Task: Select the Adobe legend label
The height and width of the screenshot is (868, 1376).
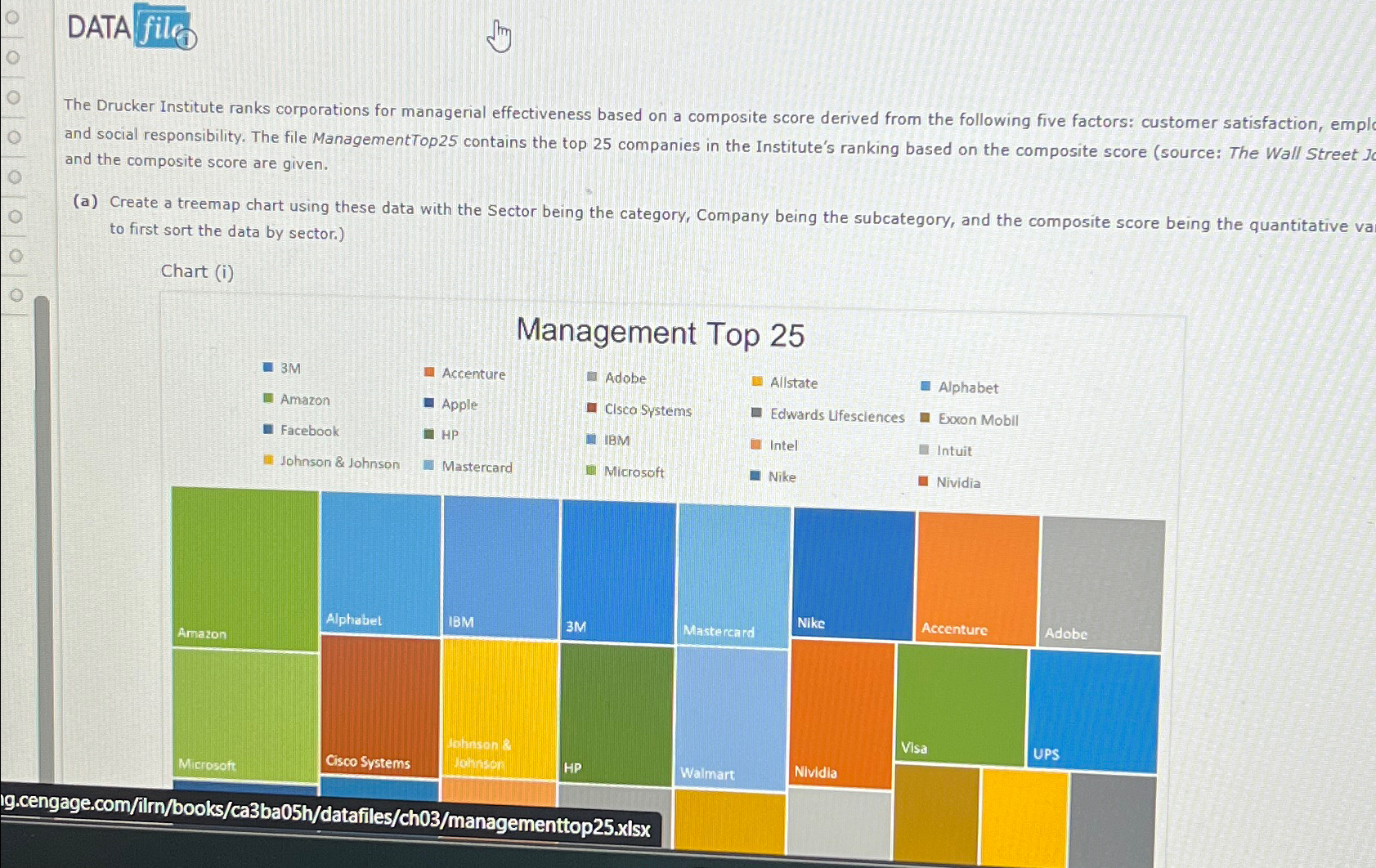Action: 625,378
